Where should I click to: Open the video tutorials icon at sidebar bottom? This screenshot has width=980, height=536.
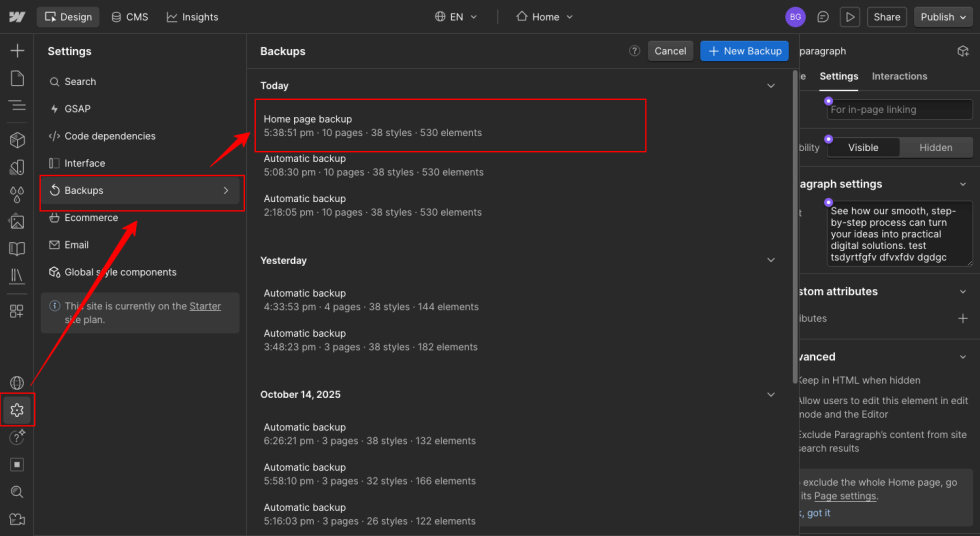point(17,519)
